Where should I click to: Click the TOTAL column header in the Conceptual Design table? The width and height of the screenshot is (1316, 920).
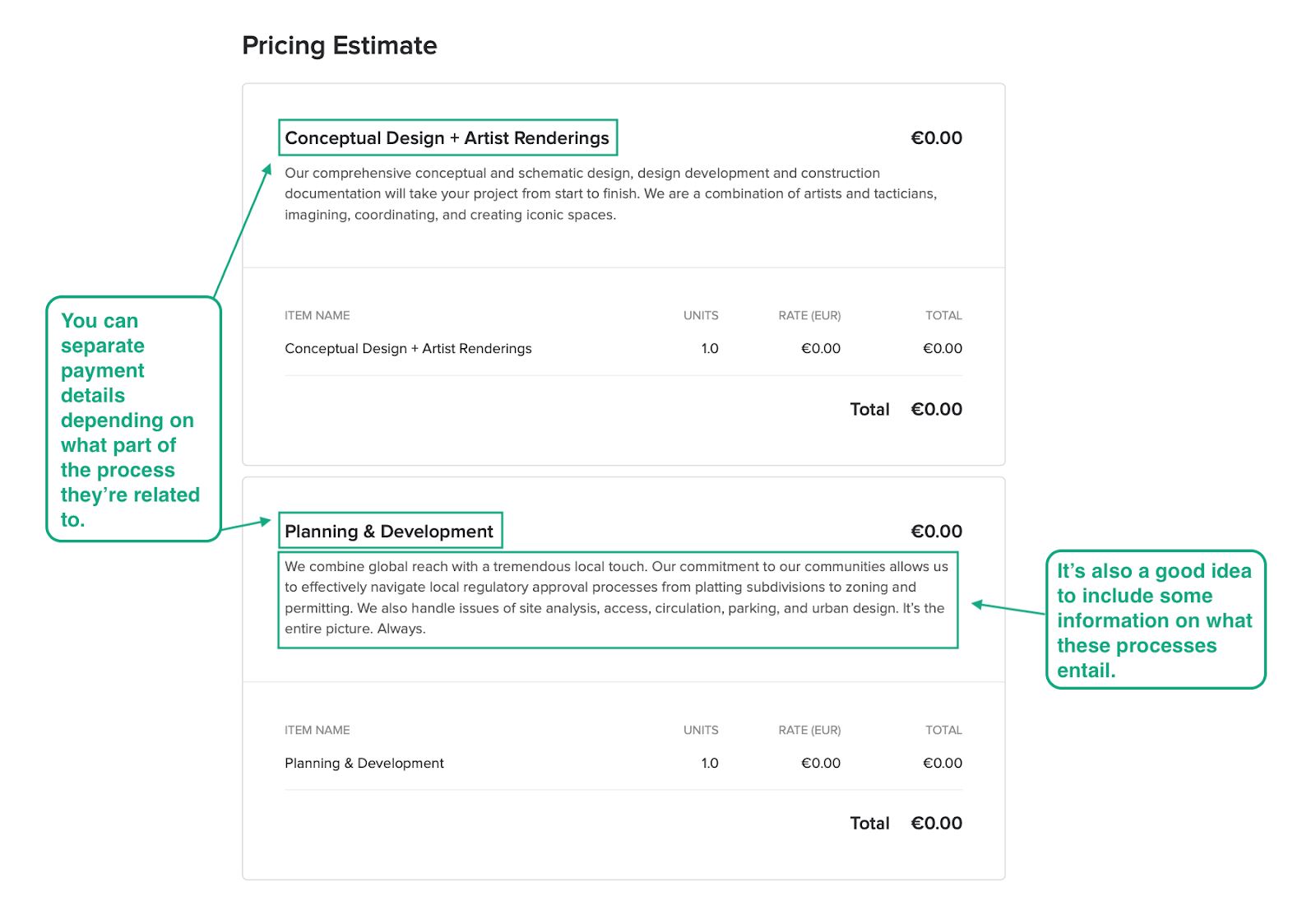pyautogui.click(x=943, y=316)
